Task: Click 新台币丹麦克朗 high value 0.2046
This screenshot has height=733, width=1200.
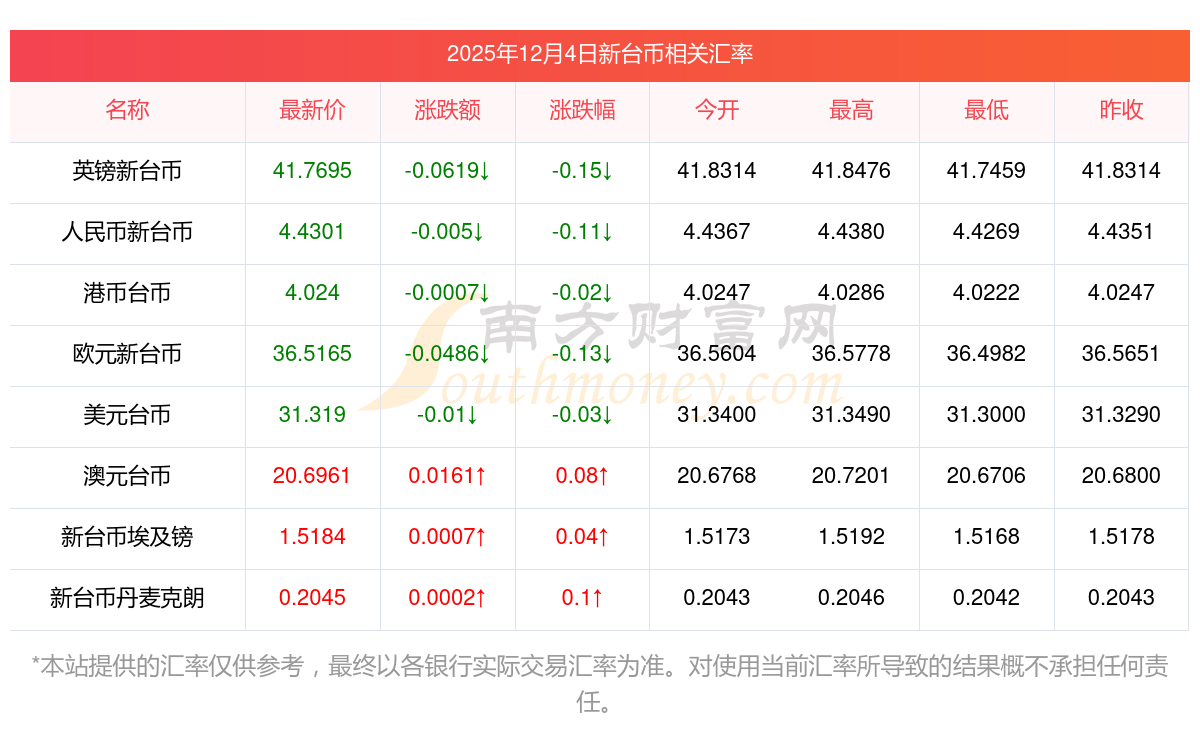Action: click(x=851, y=598)
